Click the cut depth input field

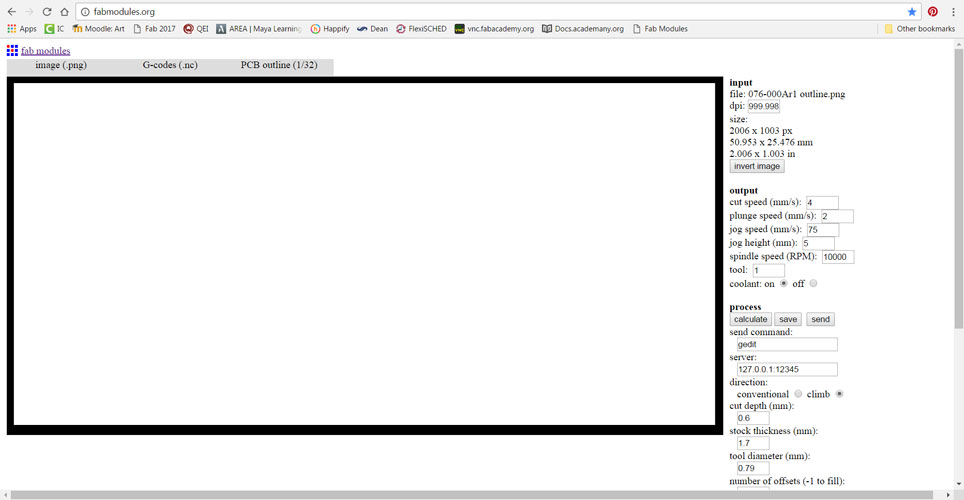pos(753,418)
